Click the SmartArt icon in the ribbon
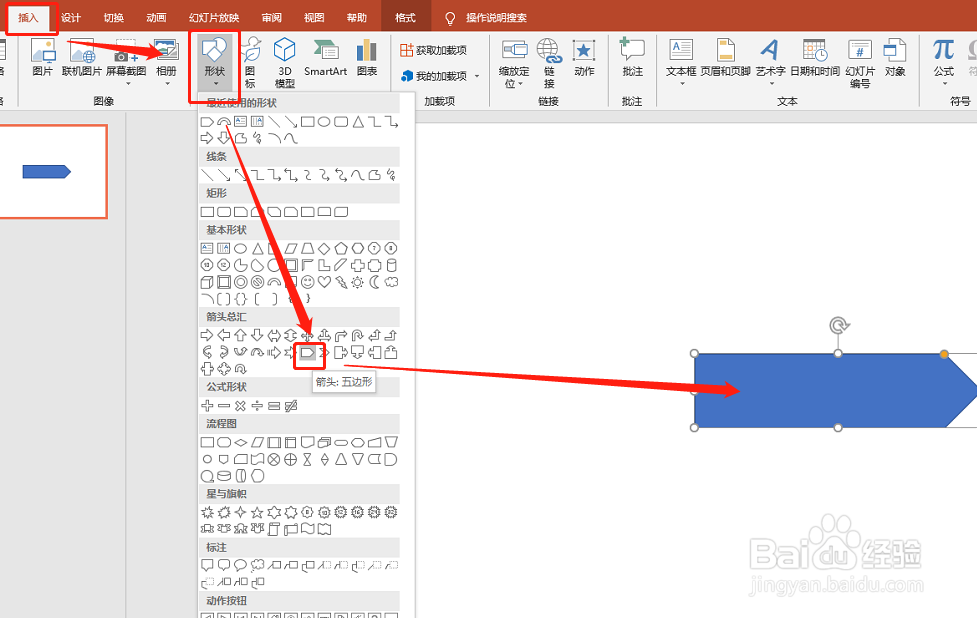 (x=325, y=57)
